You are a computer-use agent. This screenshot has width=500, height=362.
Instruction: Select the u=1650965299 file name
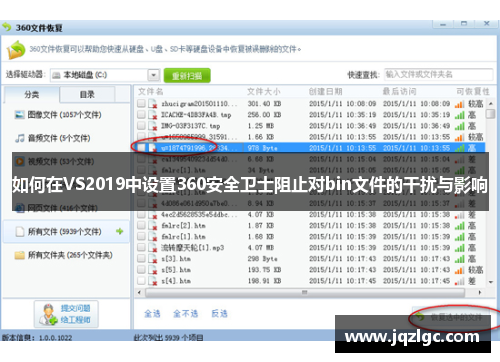(x=199, y=137)
